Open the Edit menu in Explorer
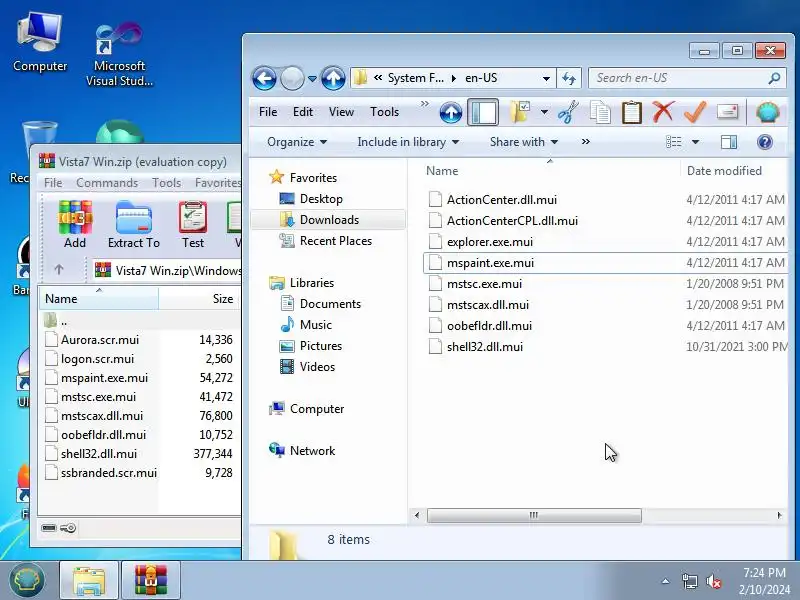Image resolution: width=800 pixels, height=600 pixels. (x=303, y=112)
